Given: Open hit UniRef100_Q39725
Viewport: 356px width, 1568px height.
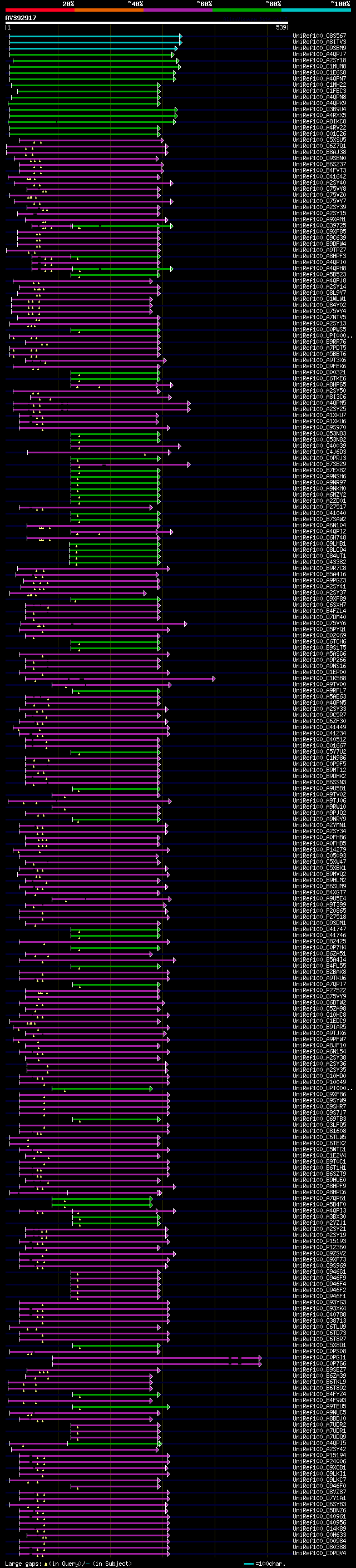Looking at the screenshot, I should (x=319, y=226).
